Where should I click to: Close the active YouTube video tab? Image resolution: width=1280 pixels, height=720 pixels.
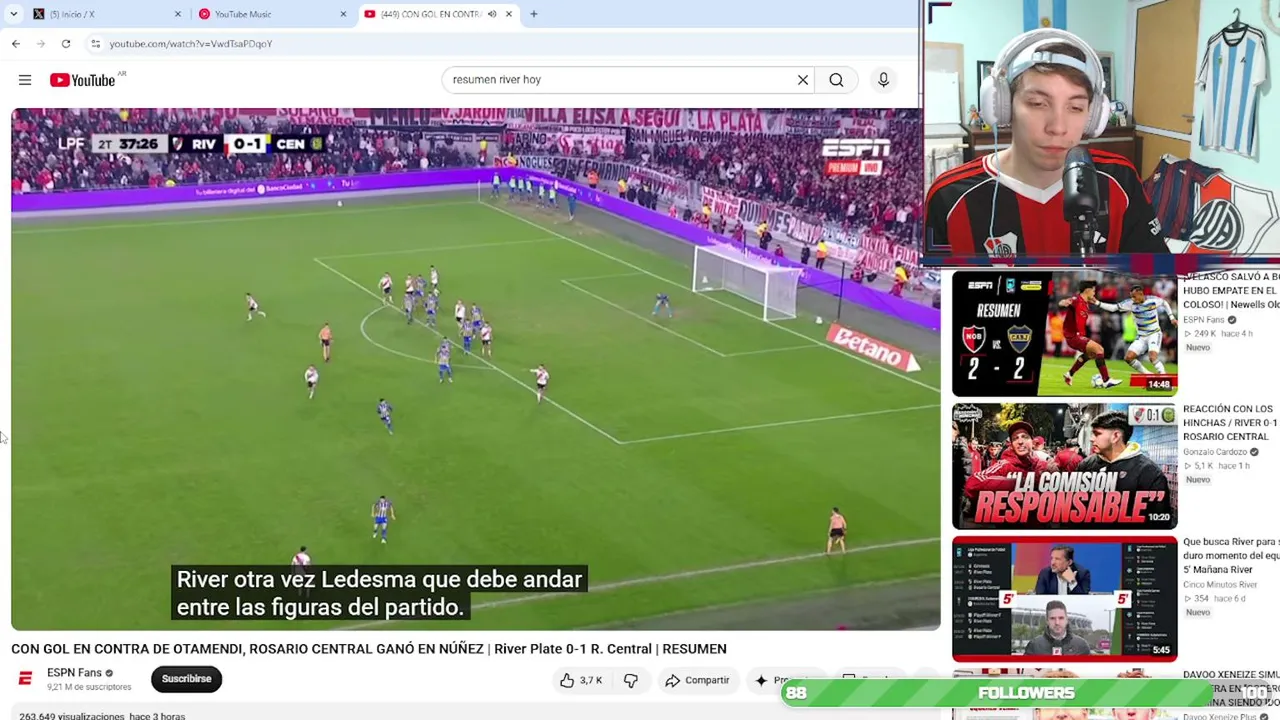tap(509, 14)
